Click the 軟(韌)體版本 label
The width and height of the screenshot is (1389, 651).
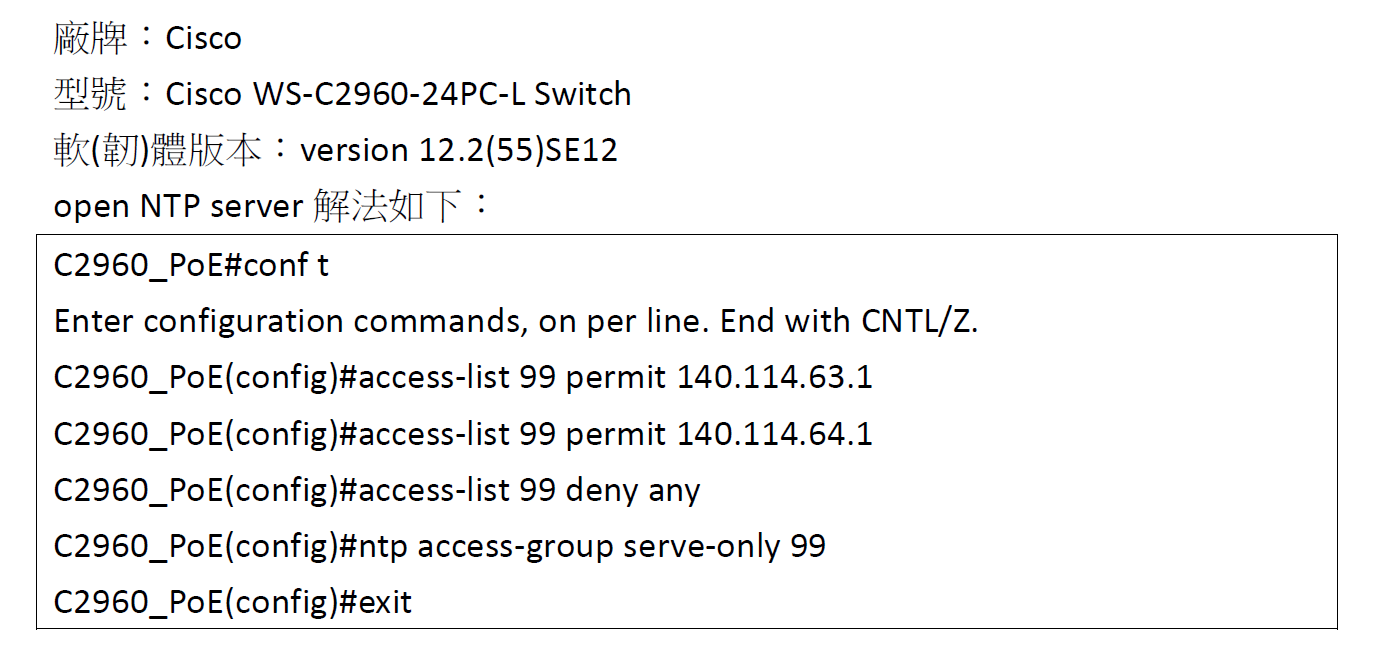[158, 151]
